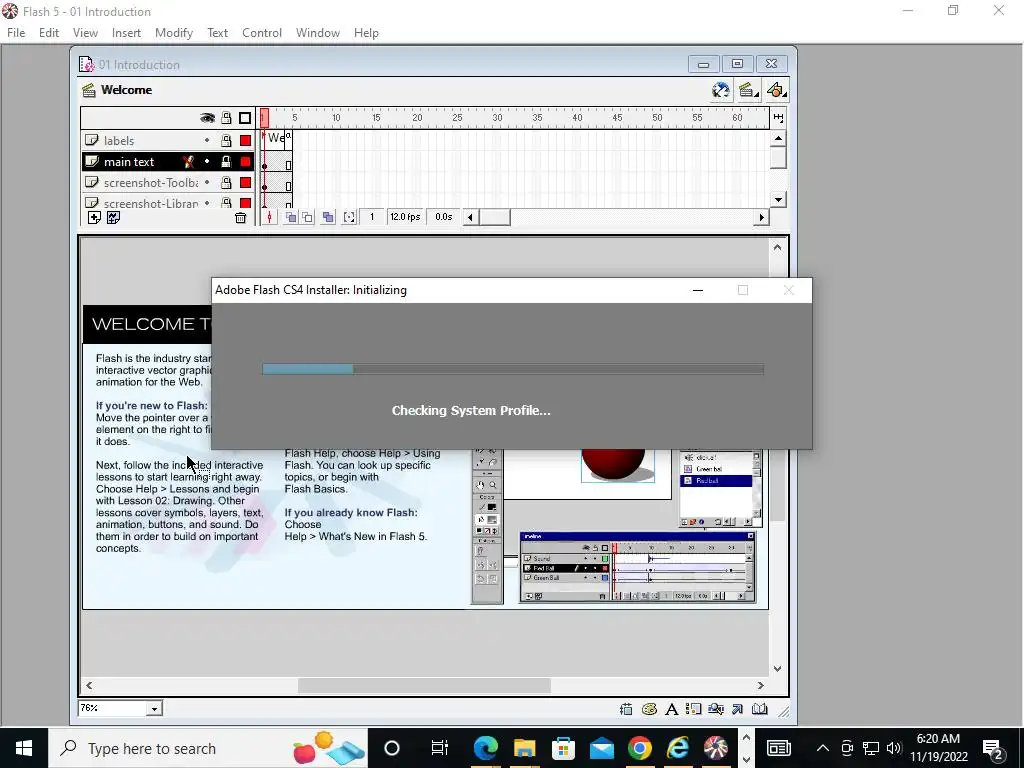This screenshot has width=1024, height=768.
Task: Open Modify Onion Markers
Action: click(349, 217)
